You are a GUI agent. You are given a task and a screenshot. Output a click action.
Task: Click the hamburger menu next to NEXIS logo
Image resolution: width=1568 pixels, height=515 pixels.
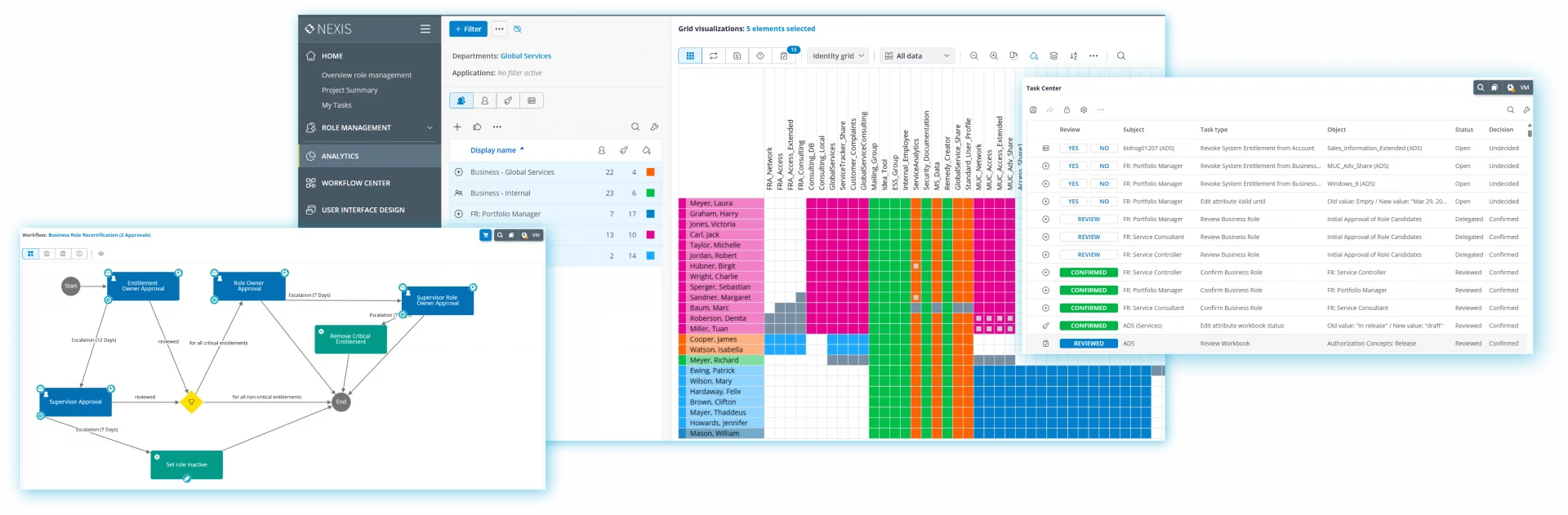[x=425, y=29]
